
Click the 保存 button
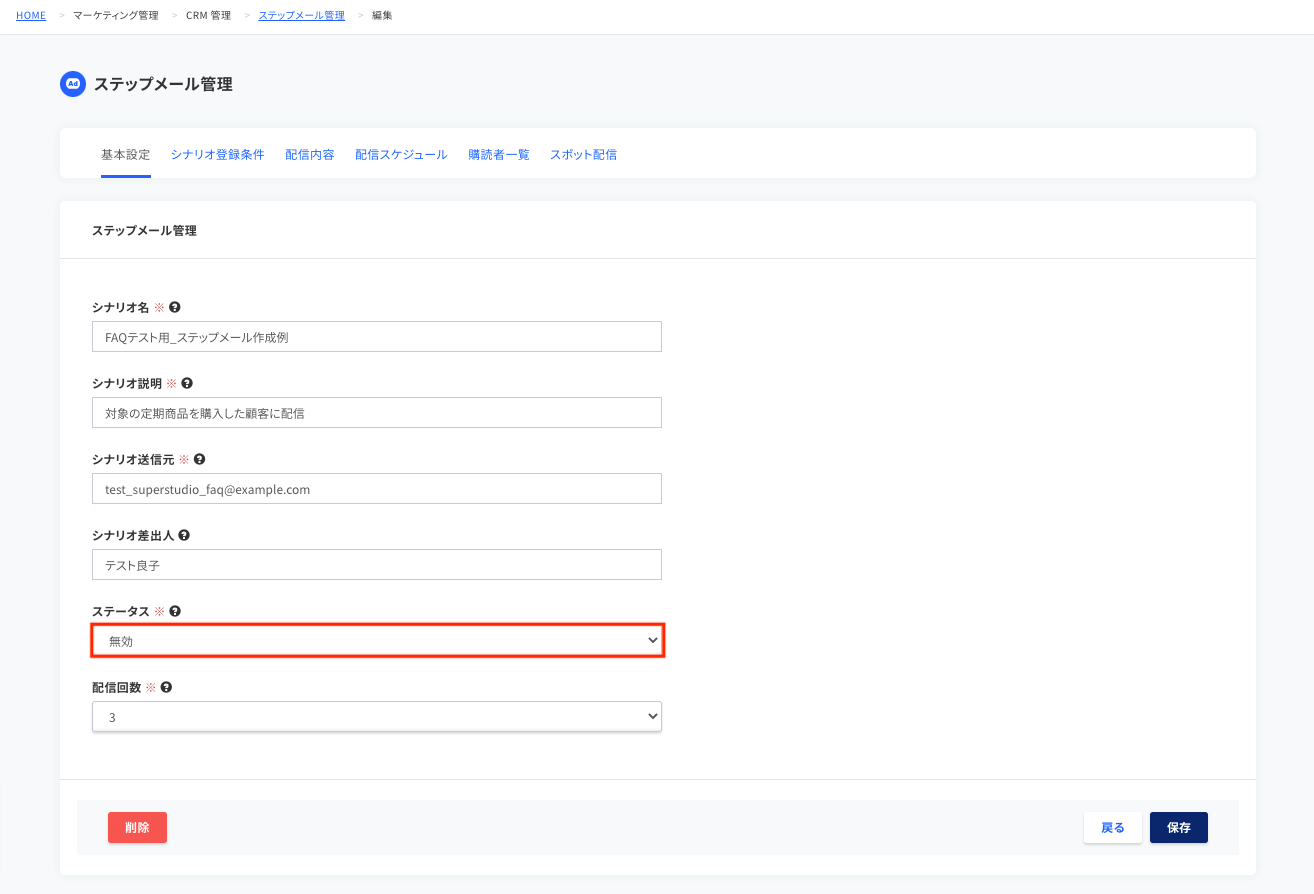coord(1179,828)
